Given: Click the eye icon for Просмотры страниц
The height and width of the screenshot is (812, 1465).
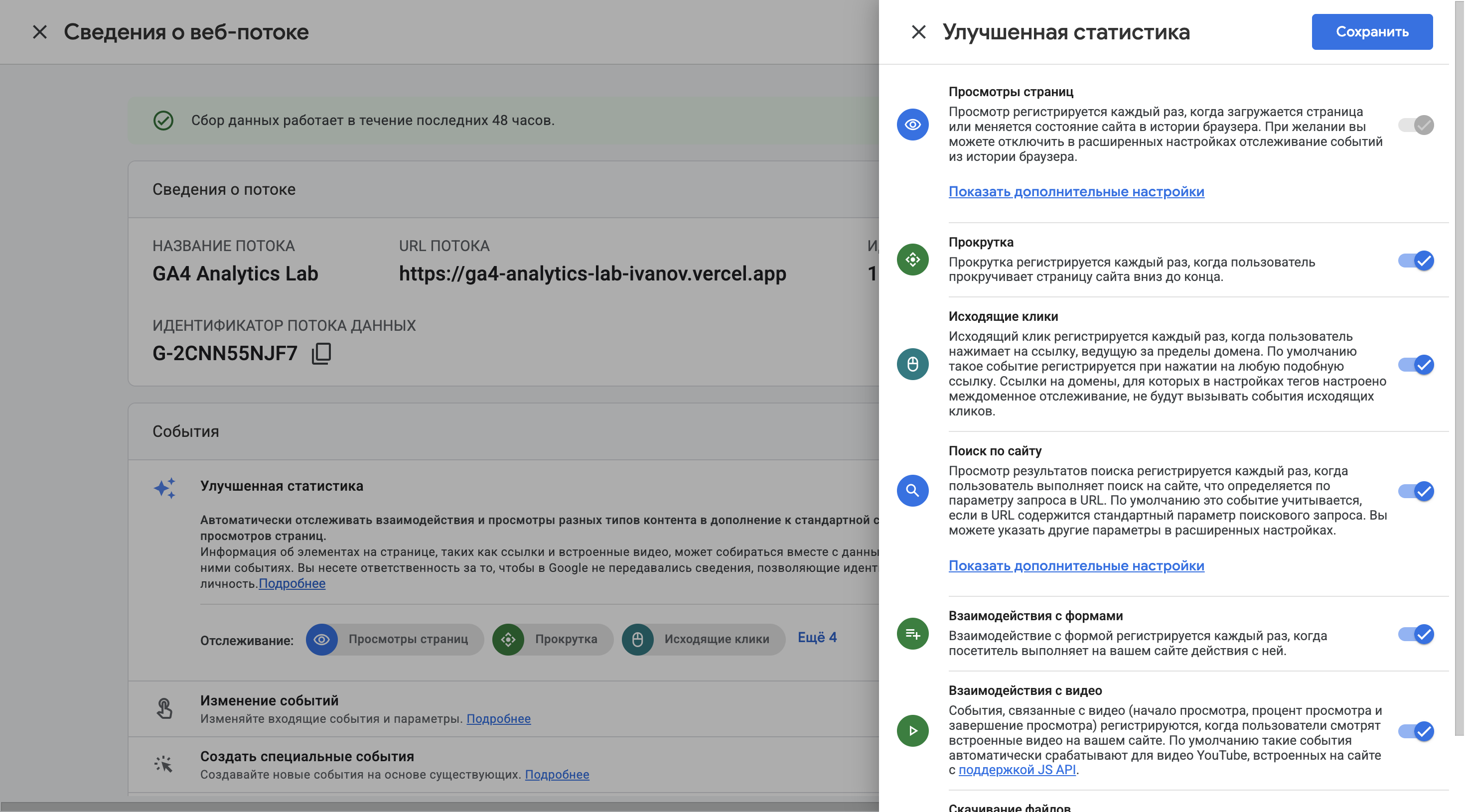Looking at the screenshot, I should (x=913, y=125).
